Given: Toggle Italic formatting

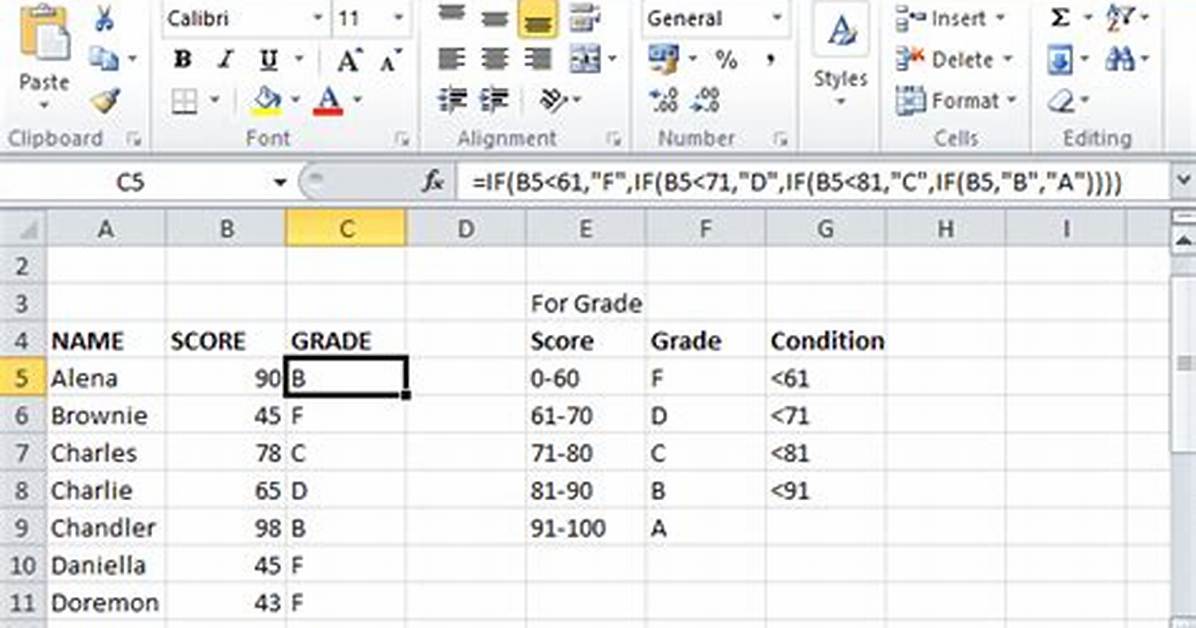Looking at the screenshot, I should point(225,59).
